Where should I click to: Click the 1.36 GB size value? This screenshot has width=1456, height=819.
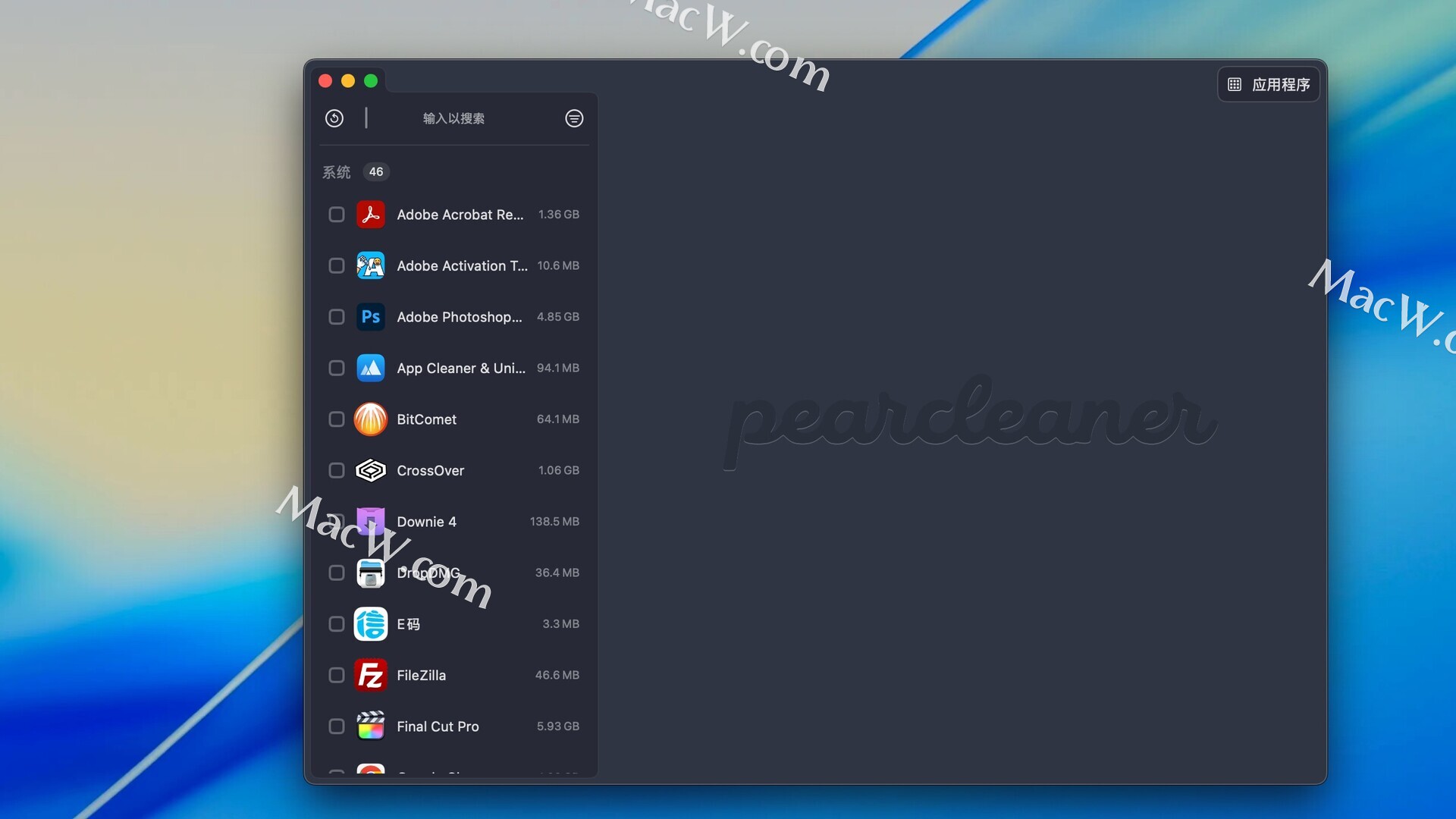(x=559, y=215)
